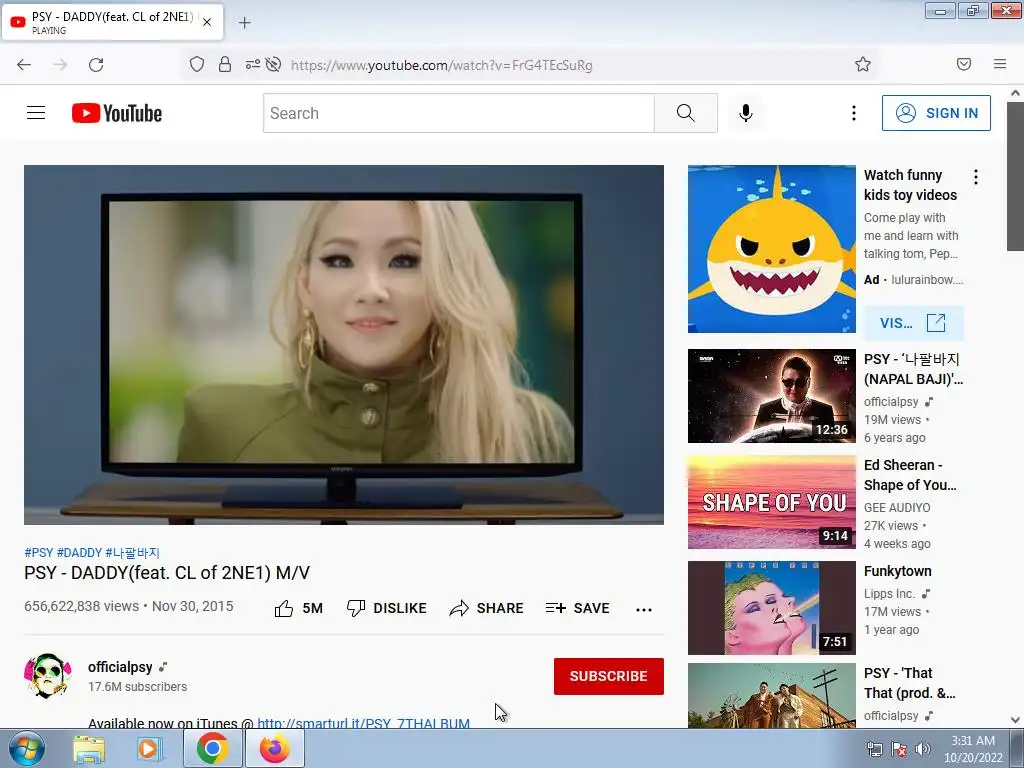1024x768 pixels.
Task: Click the VIS... ad visit button
Action: pos(913,323)
